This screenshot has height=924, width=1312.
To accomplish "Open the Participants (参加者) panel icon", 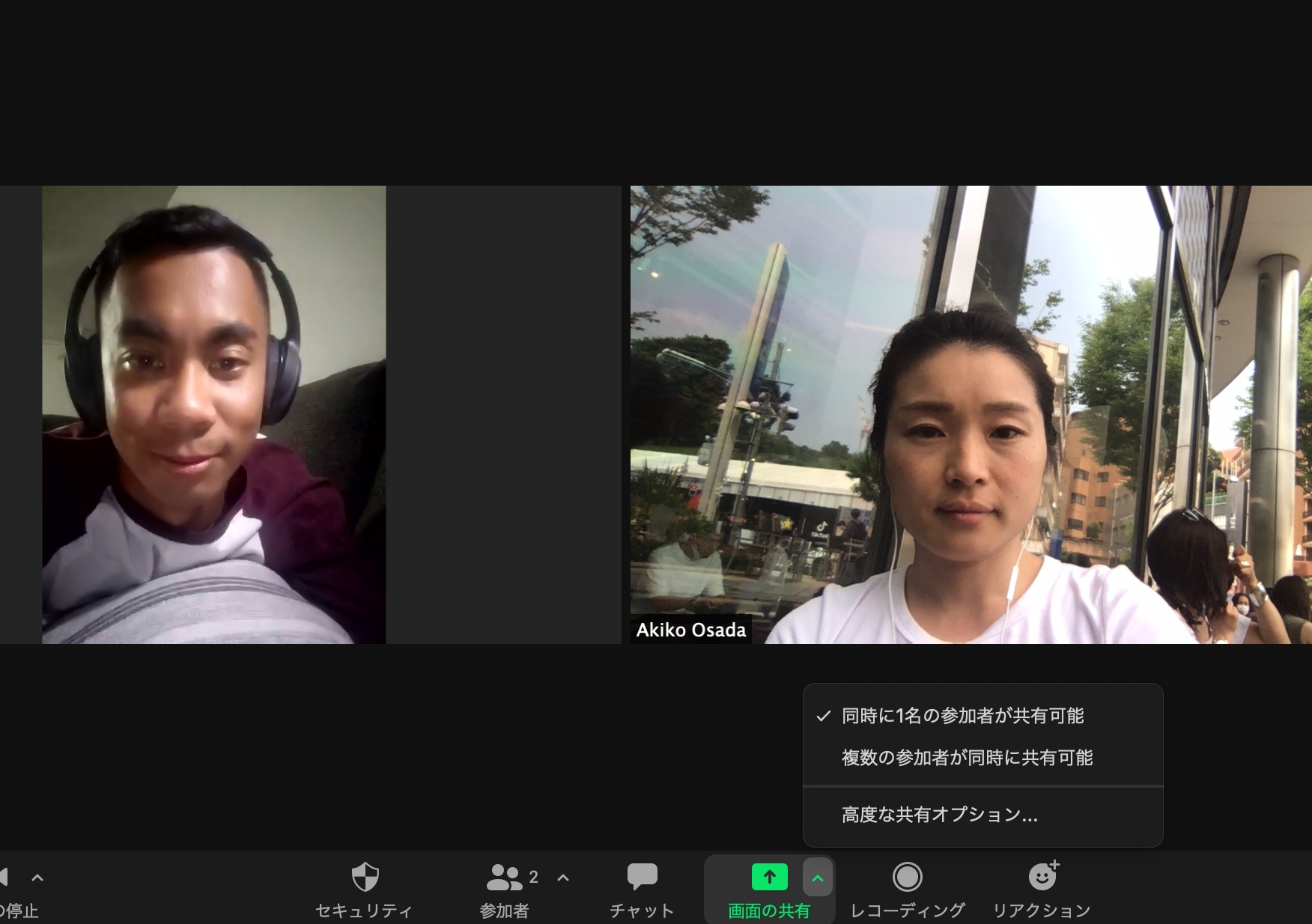I will click(505, 877).
